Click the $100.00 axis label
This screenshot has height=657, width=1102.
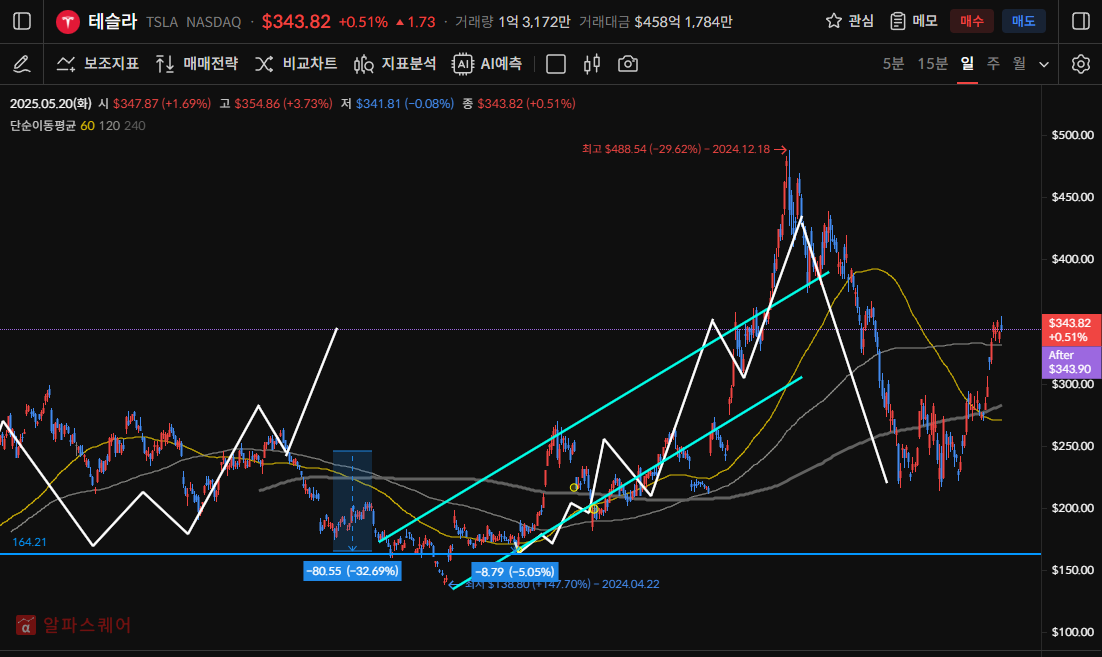click(x=1072, y=632)
